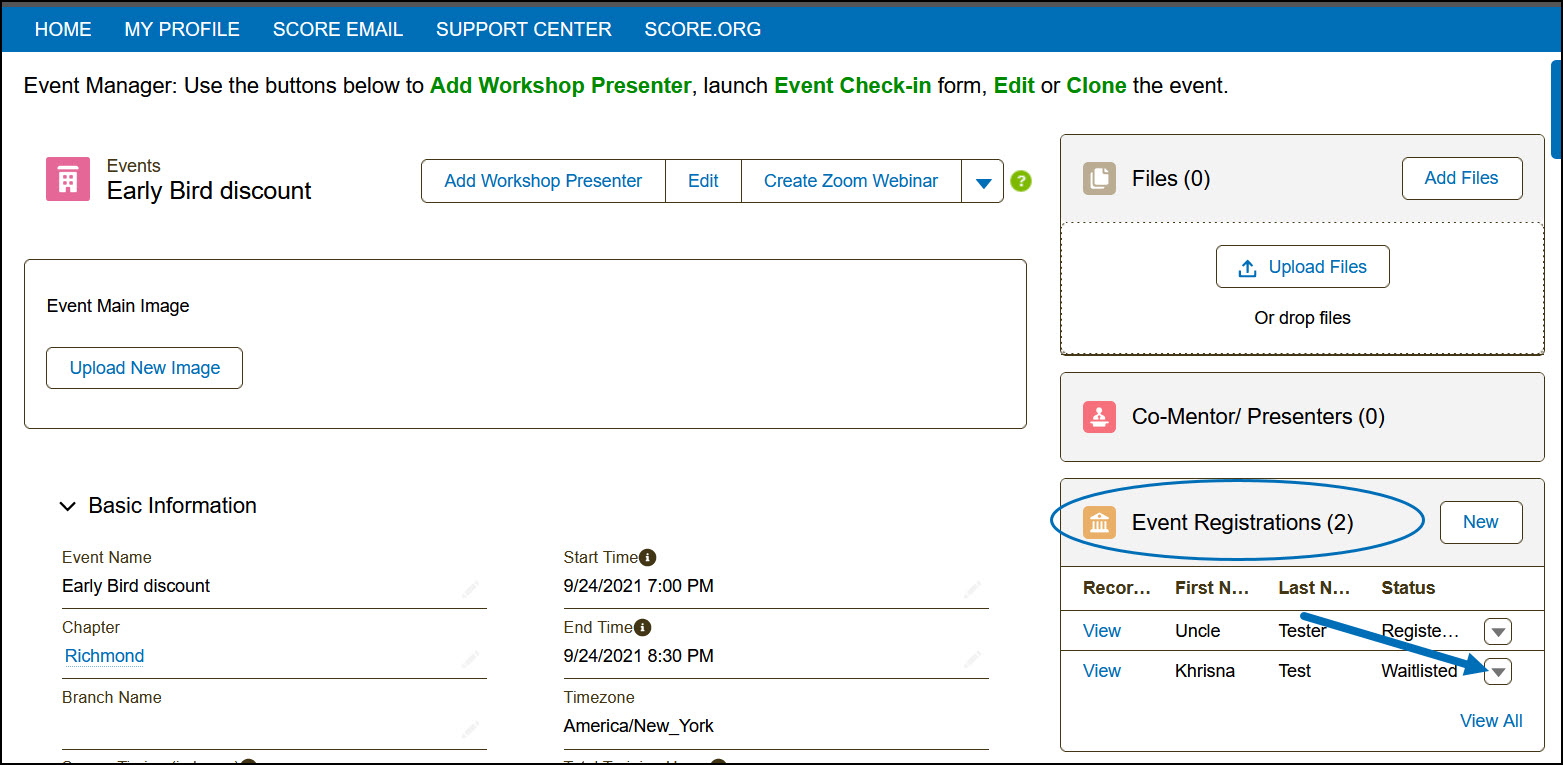Collapse the Basic Information section
The image size is (1563, 765).
point(68,506)
